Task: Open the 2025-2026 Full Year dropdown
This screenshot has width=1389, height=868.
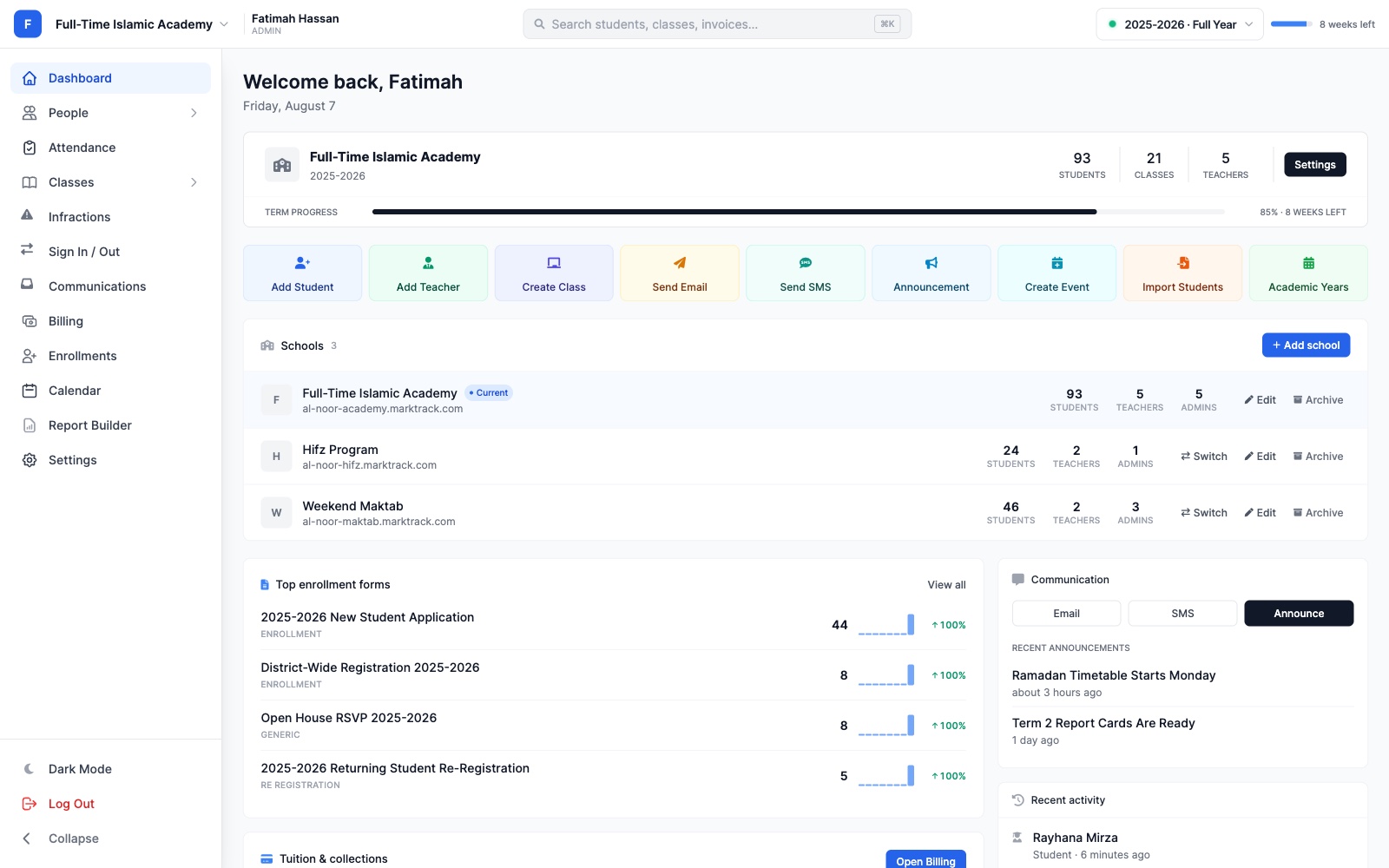Action: pos(1180,24)
